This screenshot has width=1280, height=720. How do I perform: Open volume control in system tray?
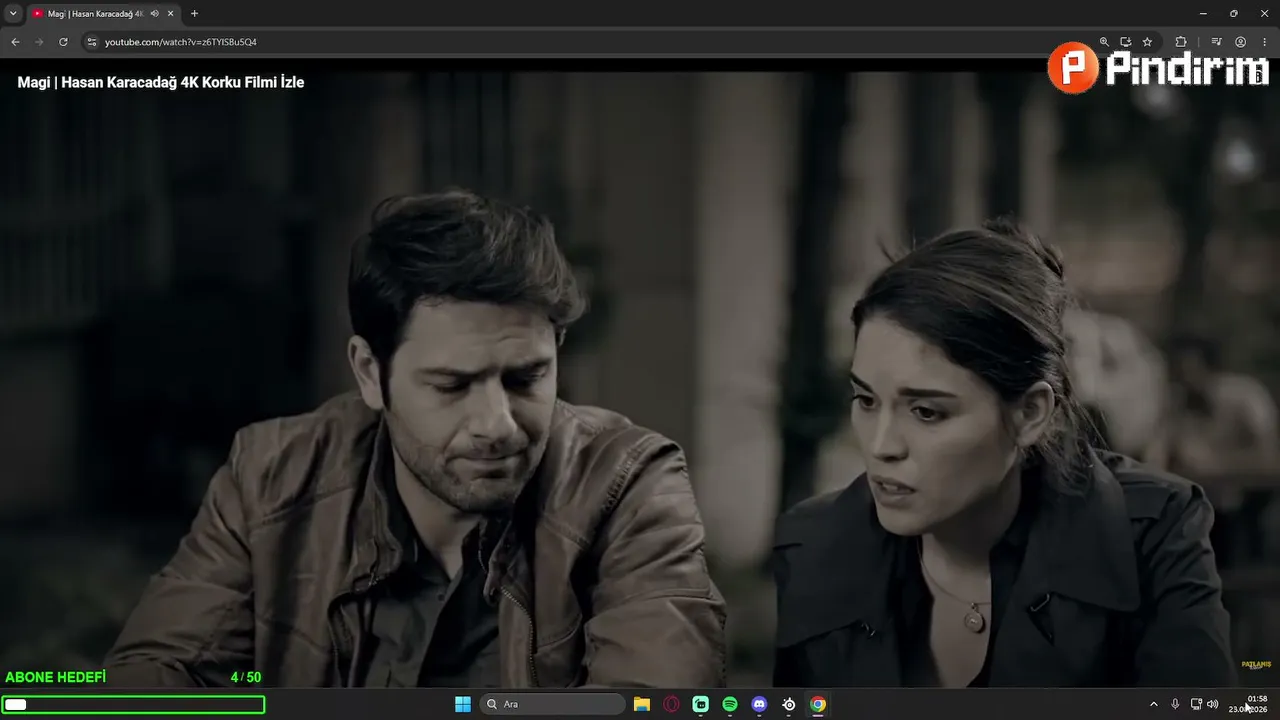click(x=1212, y=704)
